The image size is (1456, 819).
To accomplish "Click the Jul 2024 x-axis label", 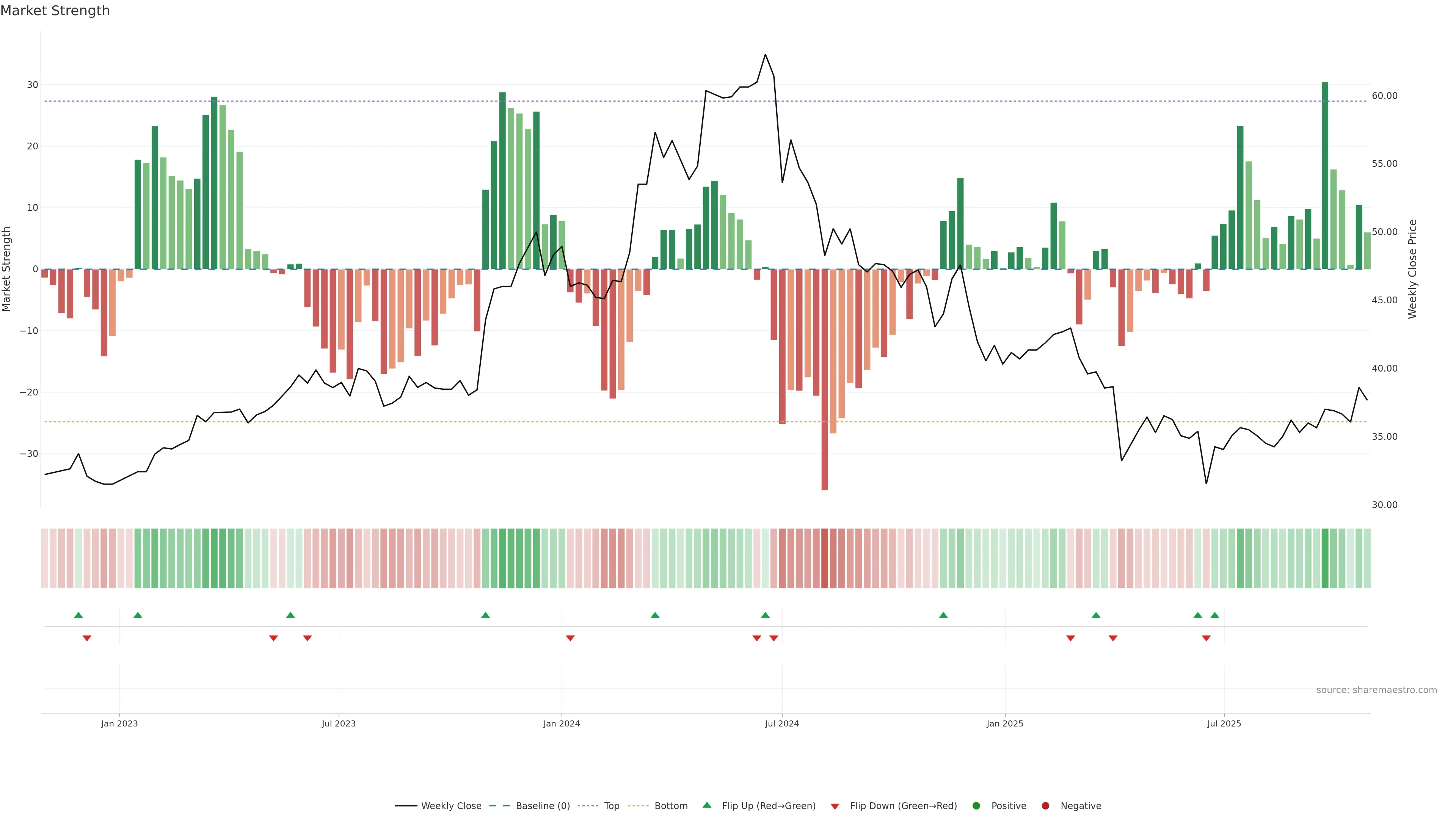I will point(782,723).
